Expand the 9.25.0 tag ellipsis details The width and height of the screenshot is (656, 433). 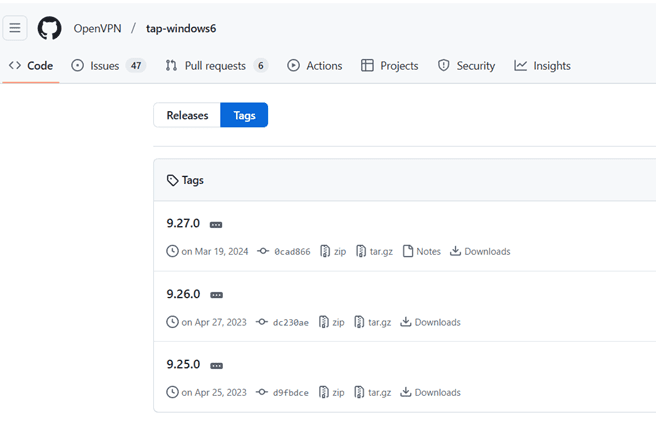pos(216,366)
